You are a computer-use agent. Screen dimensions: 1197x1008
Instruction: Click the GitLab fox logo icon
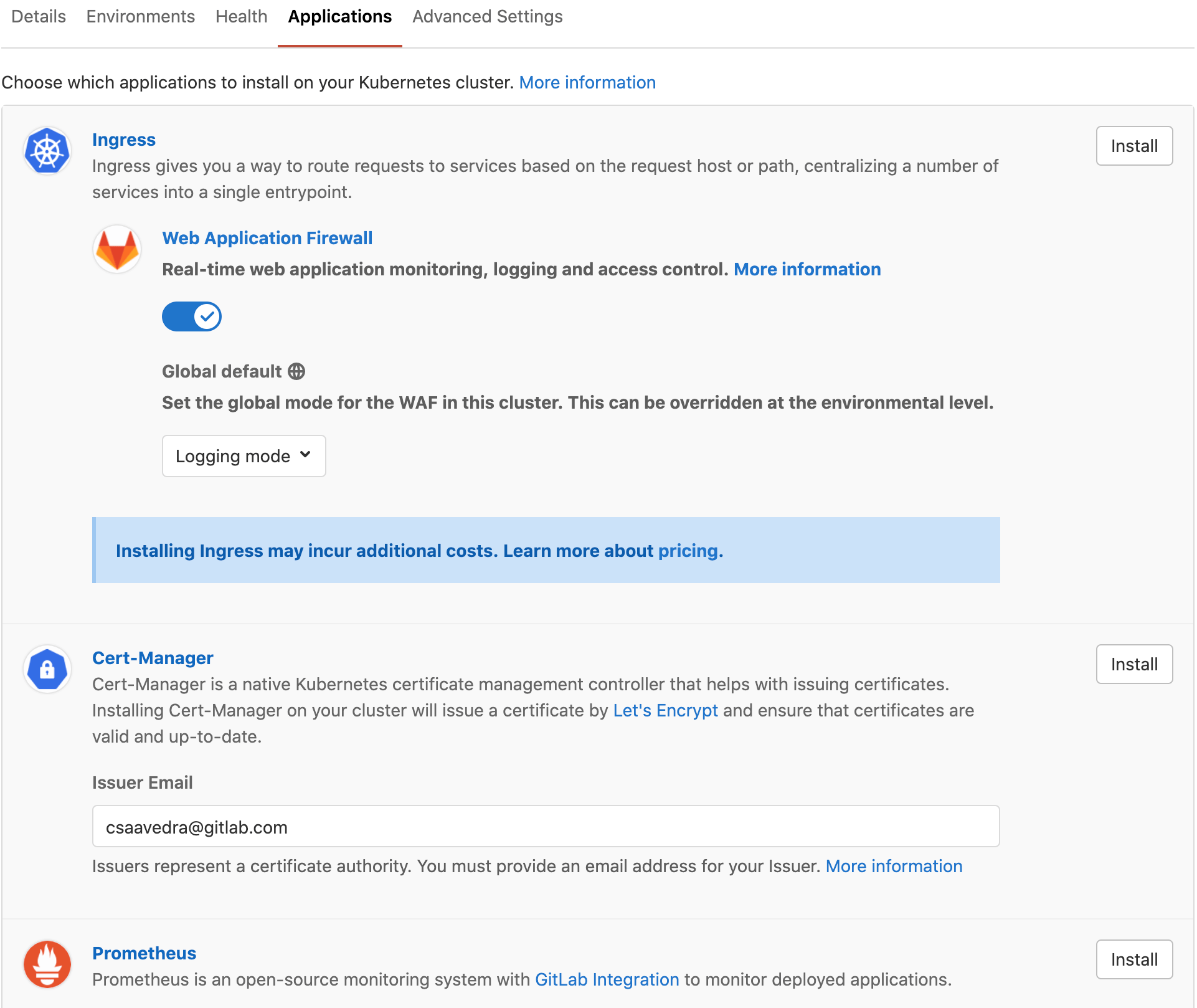(117, 249)
